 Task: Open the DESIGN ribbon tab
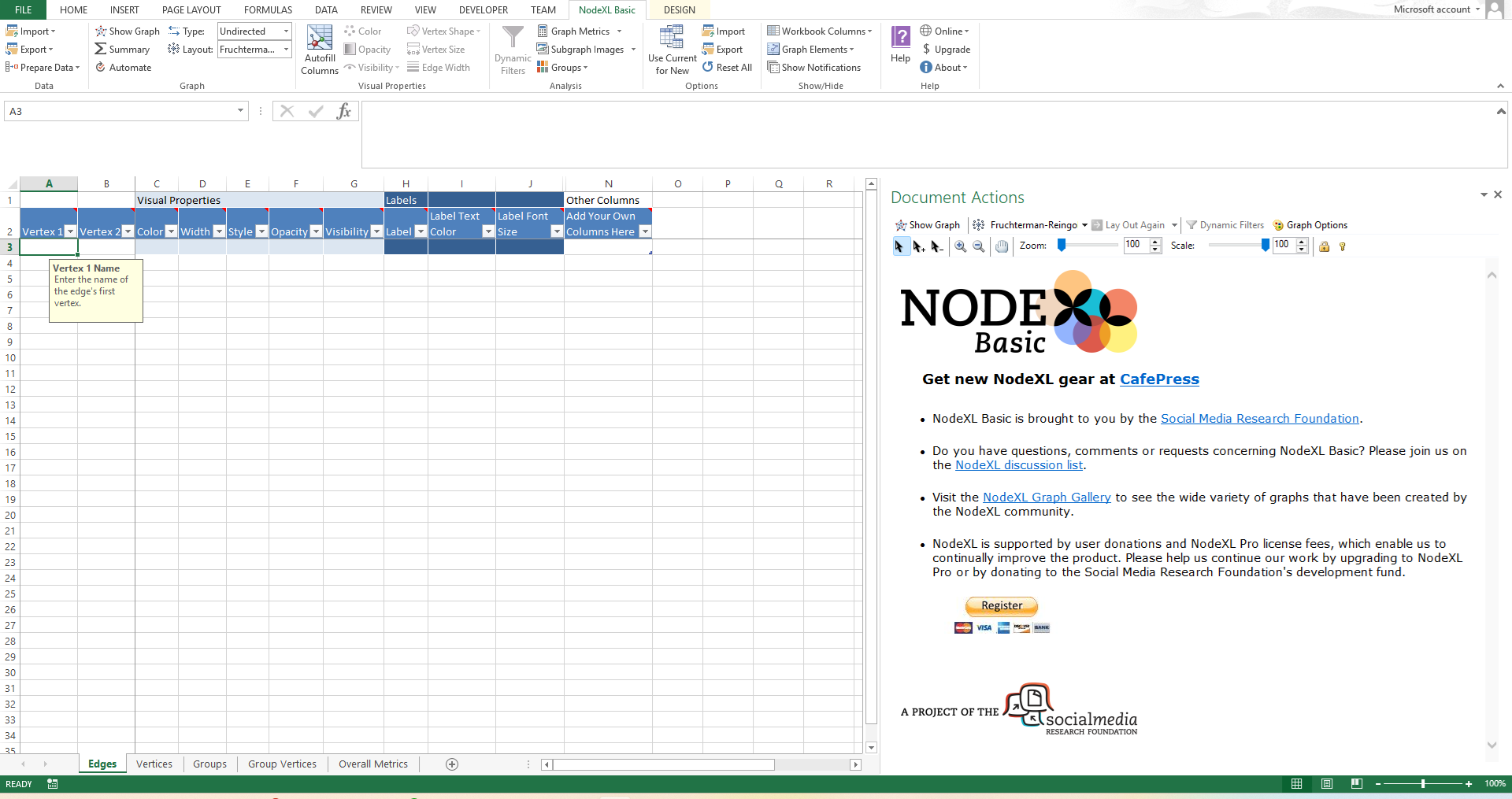point(679,10)
